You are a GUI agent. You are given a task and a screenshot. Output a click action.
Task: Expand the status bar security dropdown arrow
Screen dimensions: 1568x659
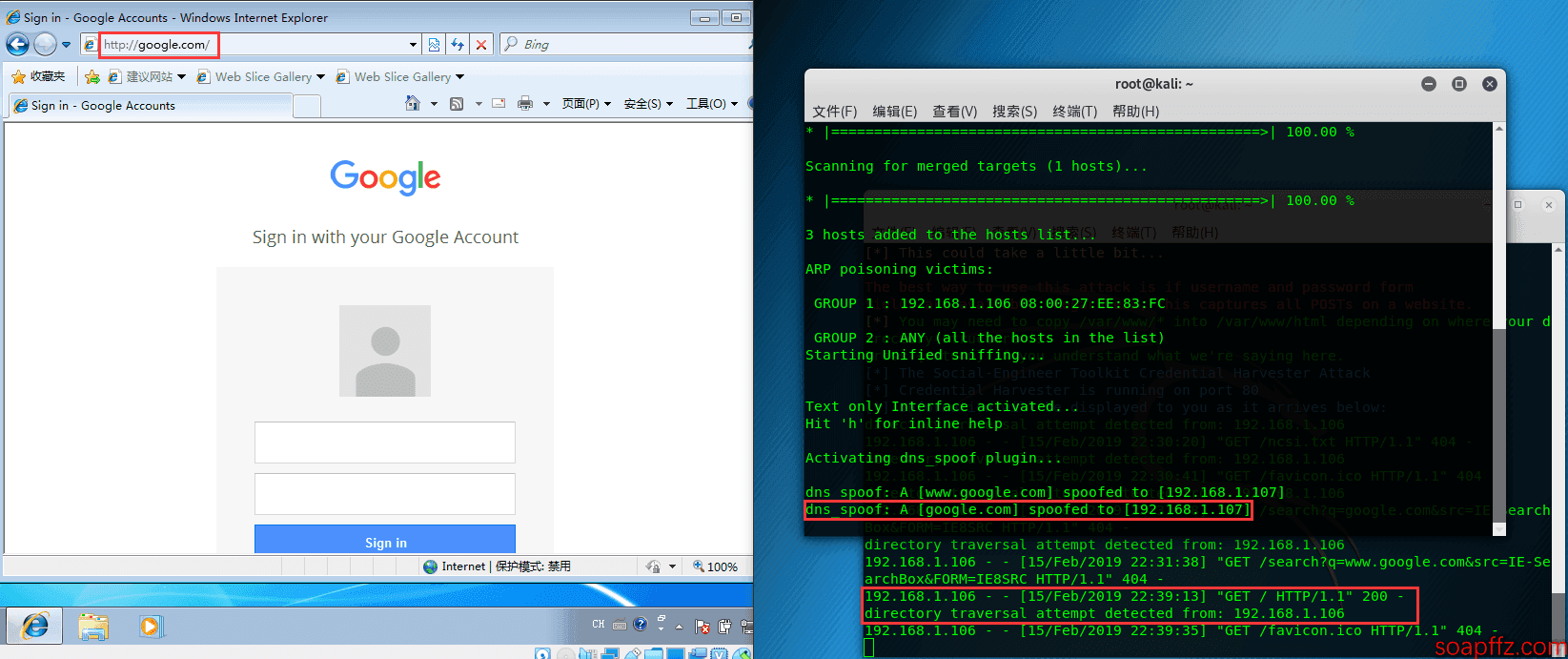coord(673,566)
